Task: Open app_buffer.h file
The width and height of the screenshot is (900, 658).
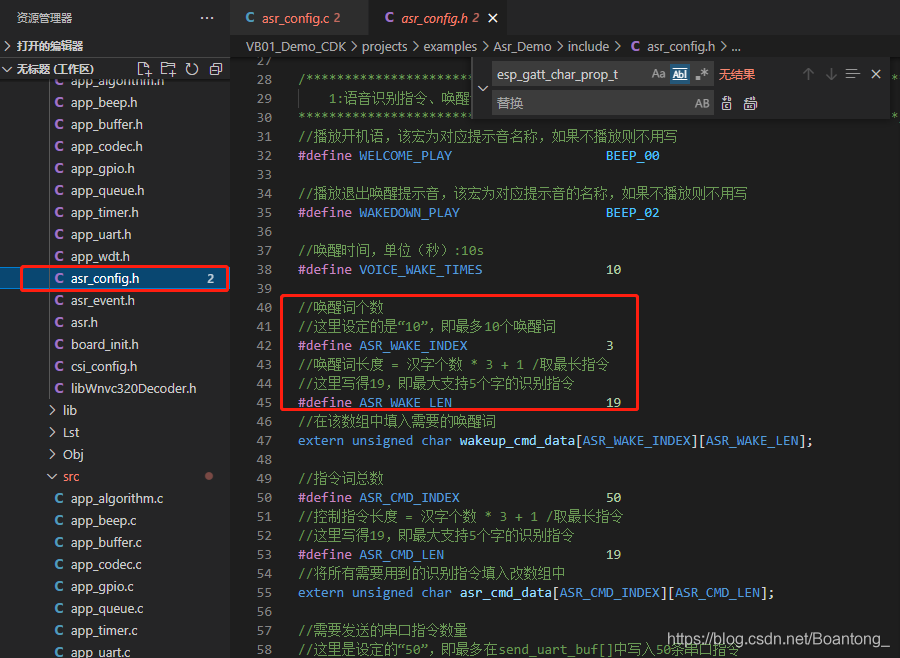Action: (x=115, y=125)
